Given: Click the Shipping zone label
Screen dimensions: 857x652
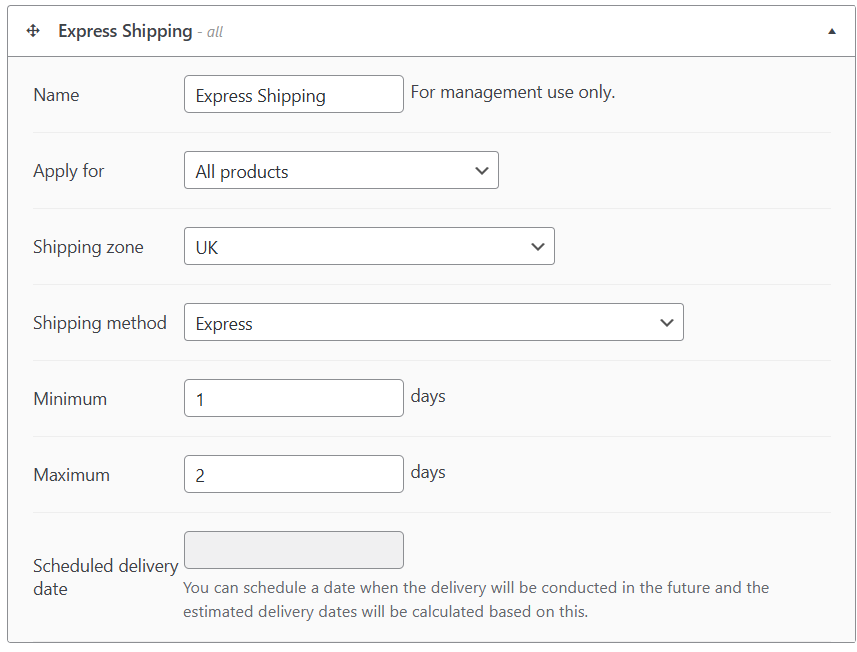Looking at the screenshot, I should [x=88, y=247].
